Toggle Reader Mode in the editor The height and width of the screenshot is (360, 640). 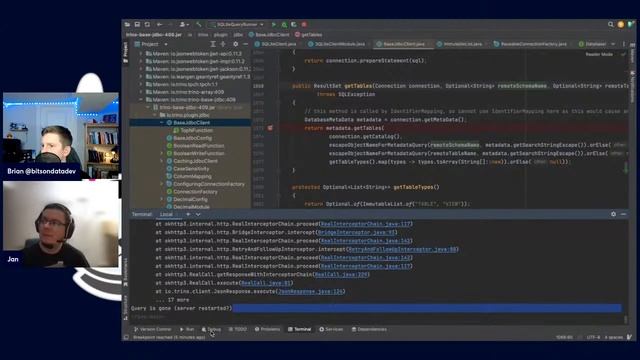[599, 54]
